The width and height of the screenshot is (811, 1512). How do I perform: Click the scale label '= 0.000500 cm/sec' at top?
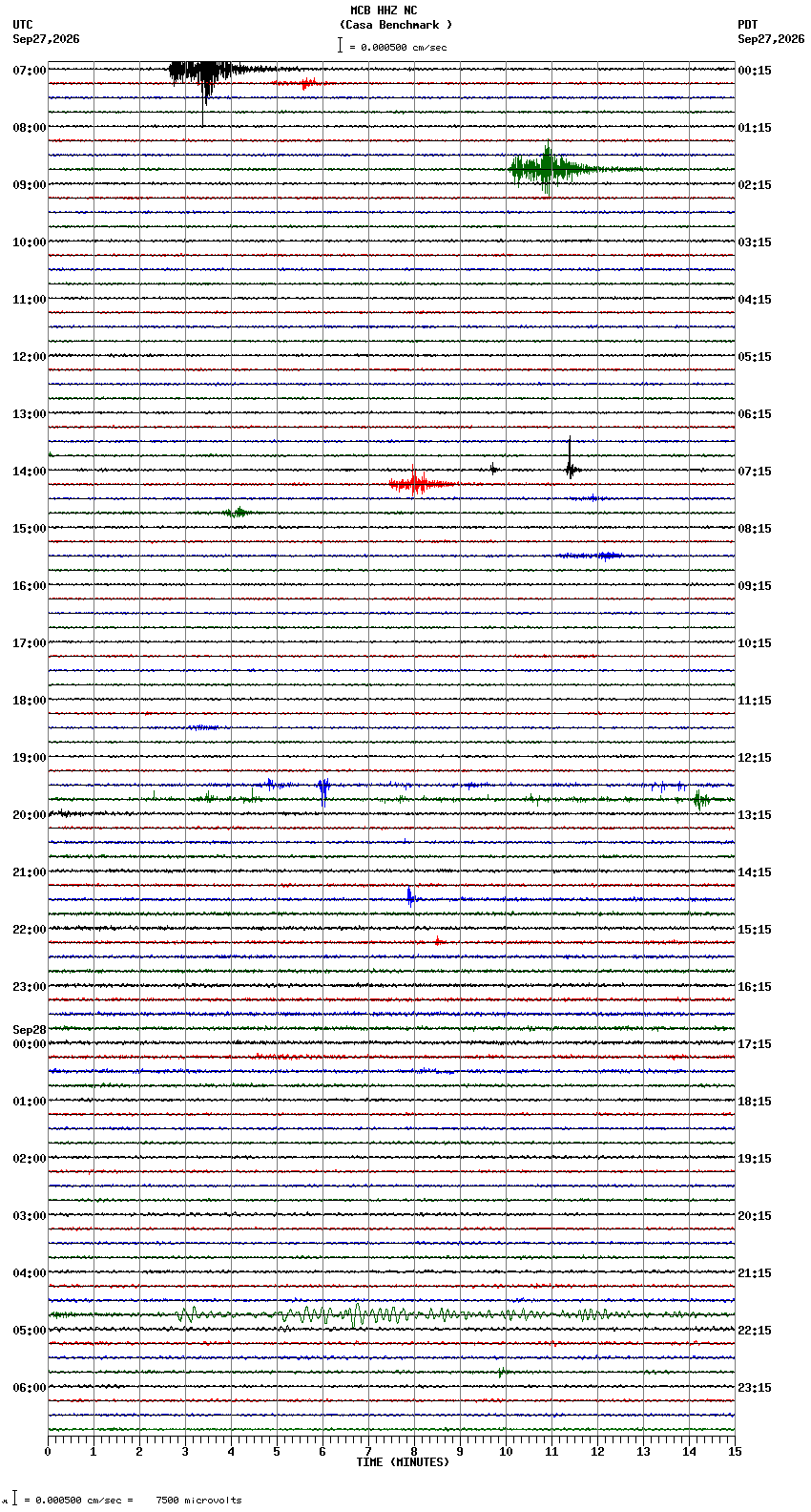click(x=397, y=47)
